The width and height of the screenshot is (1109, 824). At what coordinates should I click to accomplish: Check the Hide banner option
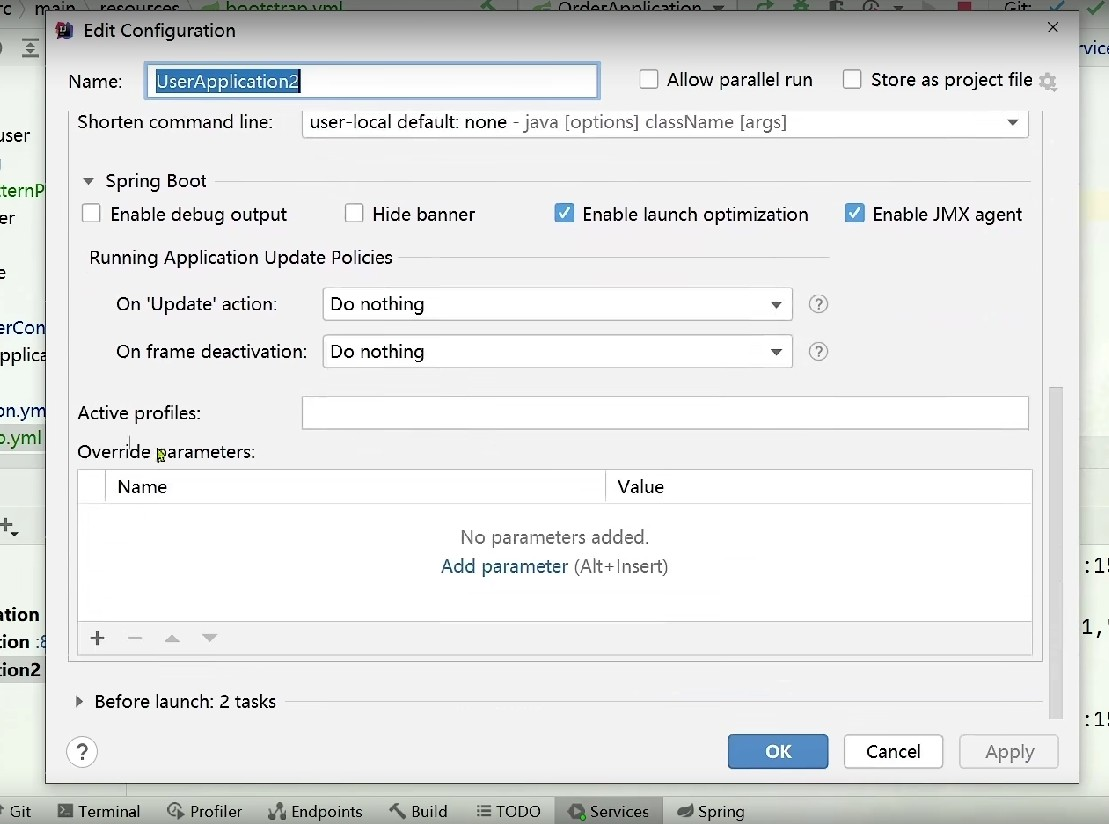(x=354, y=214)
